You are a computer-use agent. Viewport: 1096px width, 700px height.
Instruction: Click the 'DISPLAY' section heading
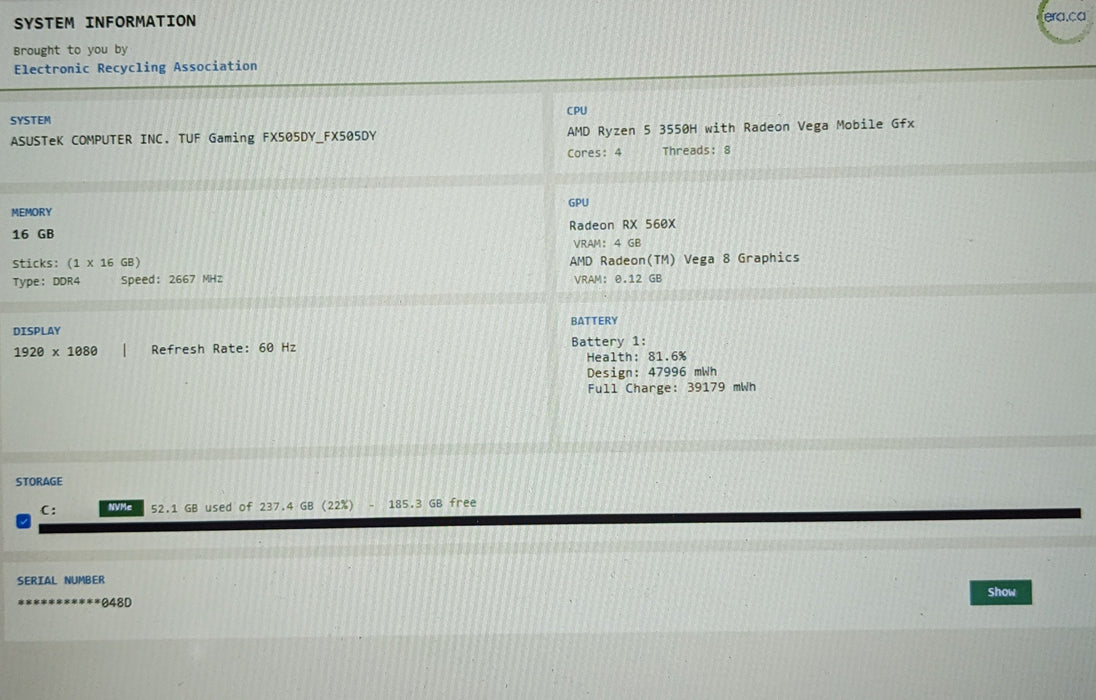(36, 331)
